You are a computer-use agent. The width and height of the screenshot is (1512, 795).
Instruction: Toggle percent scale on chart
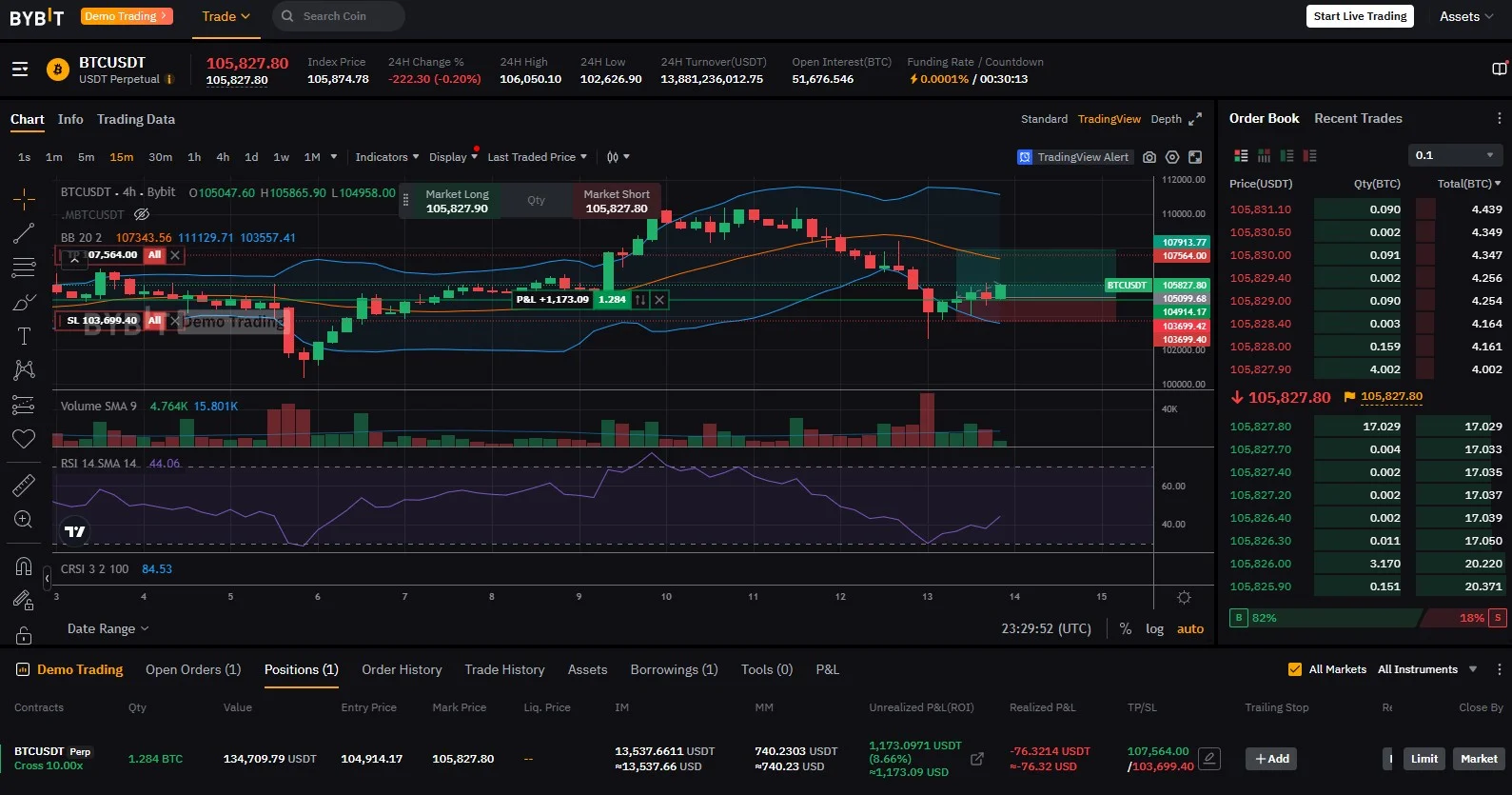[1126, 629]
